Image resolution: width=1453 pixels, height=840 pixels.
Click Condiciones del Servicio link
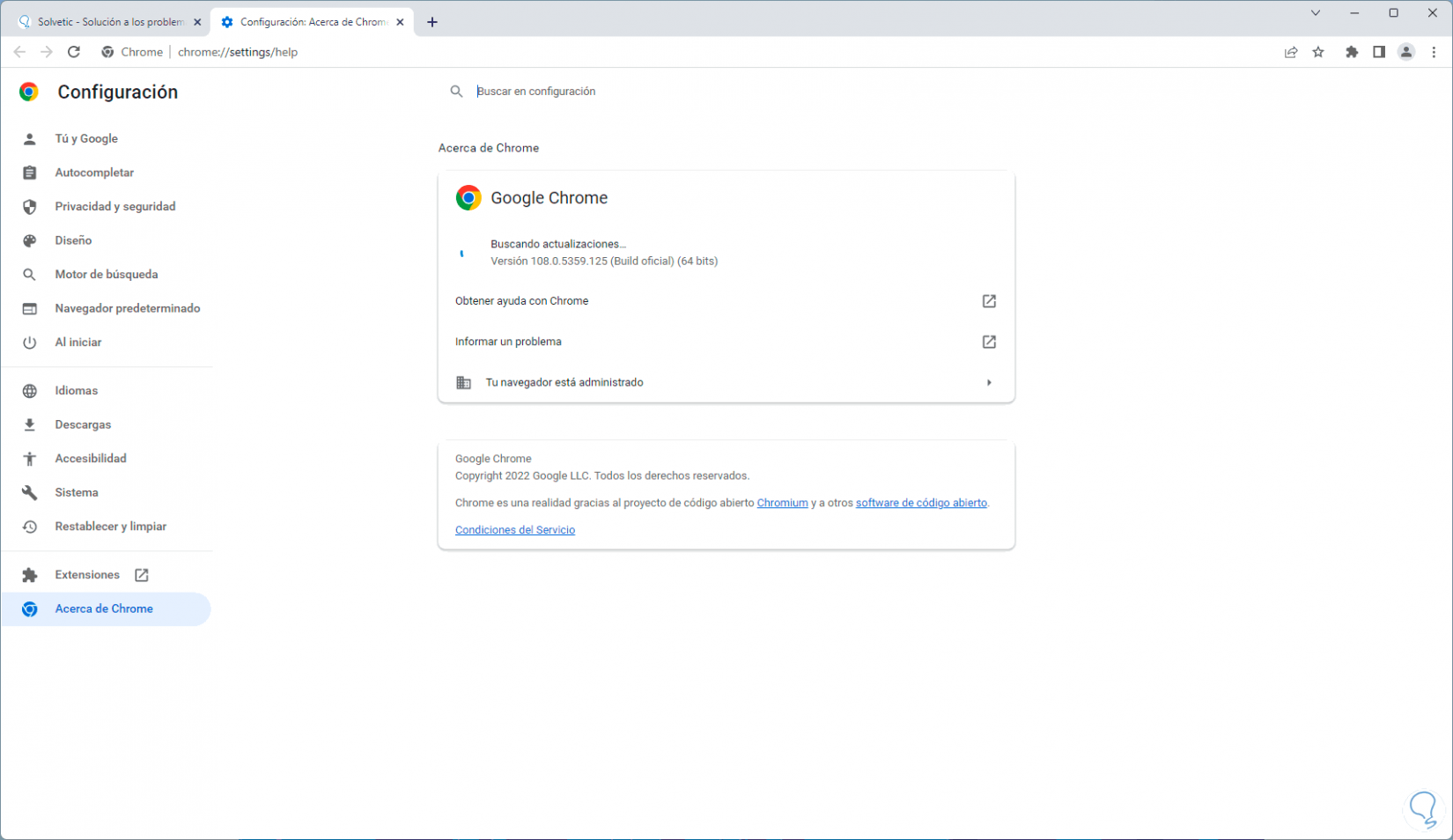point(514,530)
